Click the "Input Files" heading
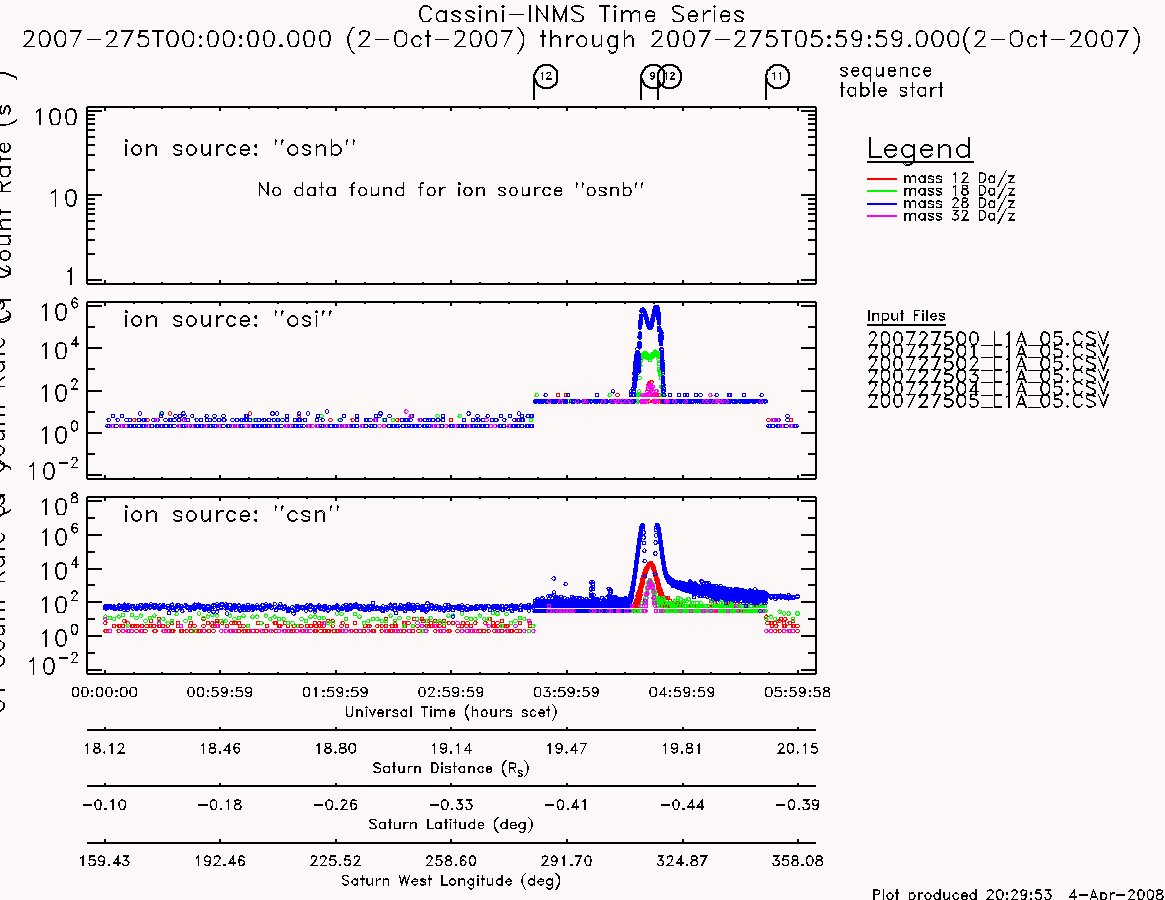Viewport: 1165px width, 900px height. pyautogui.click(x=906, y=316)
